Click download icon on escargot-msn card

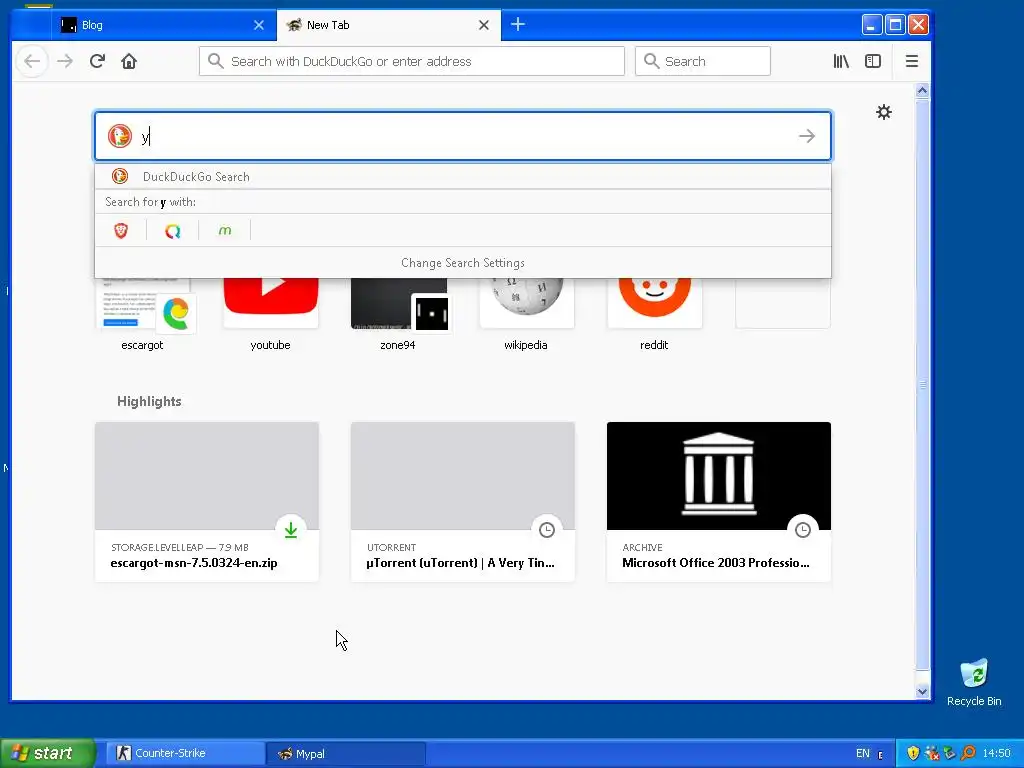point(291,530)
